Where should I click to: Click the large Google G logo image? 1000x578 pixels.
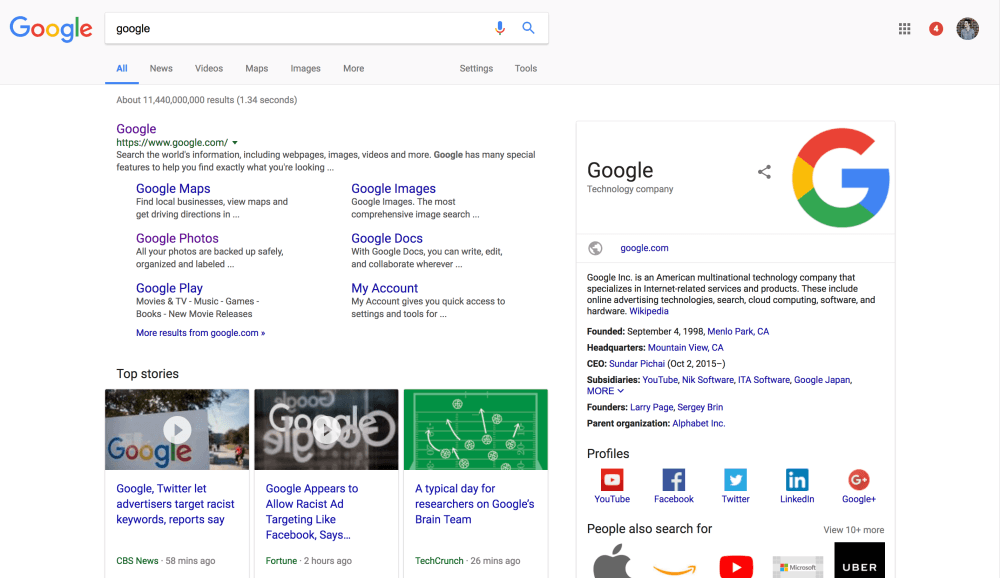(841, 177)
